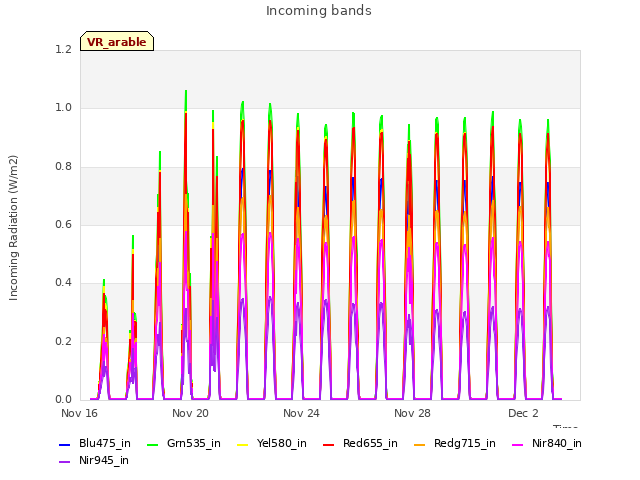This screenshot has width=640, height=480.
Task: Click the blue Blu475_in legend swatch
Action: (64, 445)
